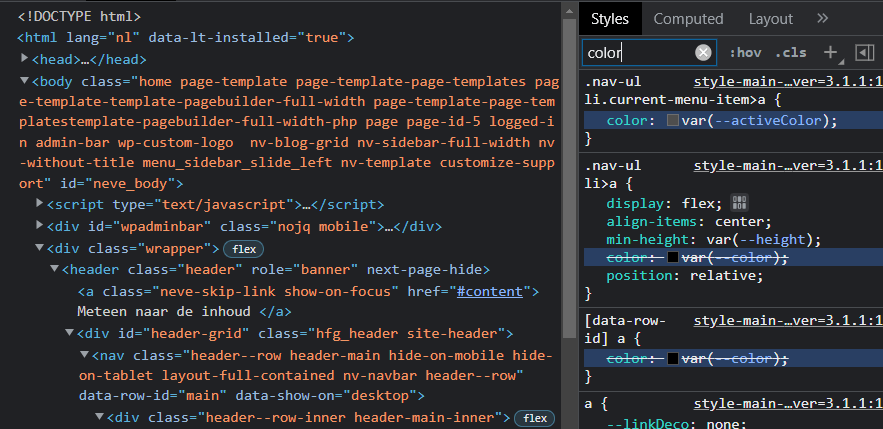Clear the color filter text
The width and height of the screenshot is (883, 429).
point(703,53)
